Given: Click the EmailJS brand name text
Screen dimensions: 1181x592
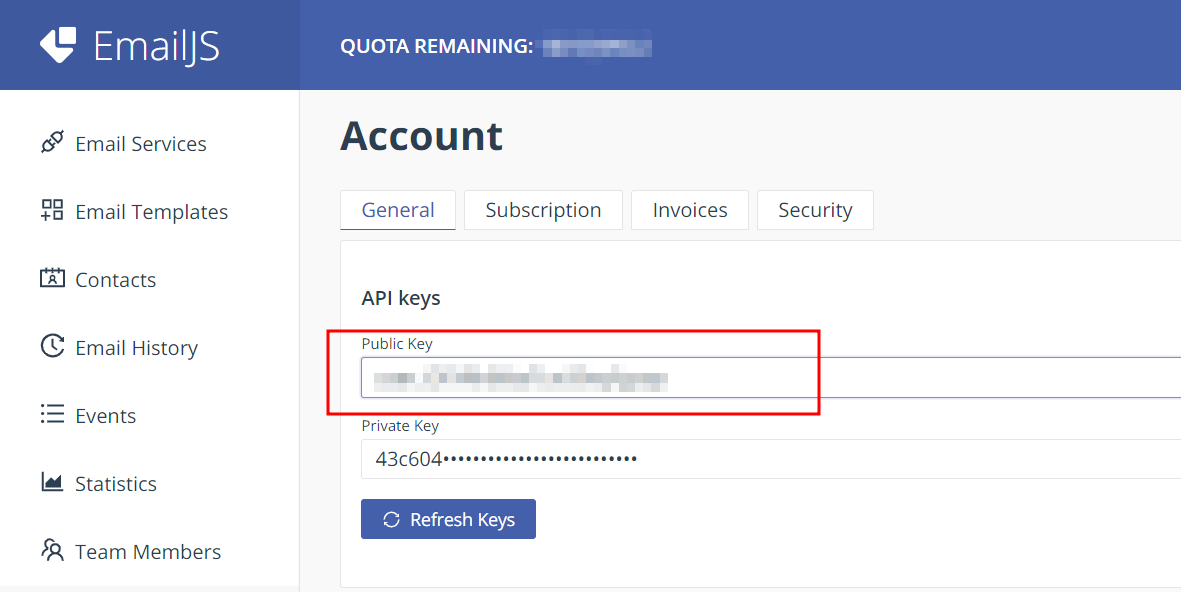Looking at the screenshot, I should (x=156, y=46).
